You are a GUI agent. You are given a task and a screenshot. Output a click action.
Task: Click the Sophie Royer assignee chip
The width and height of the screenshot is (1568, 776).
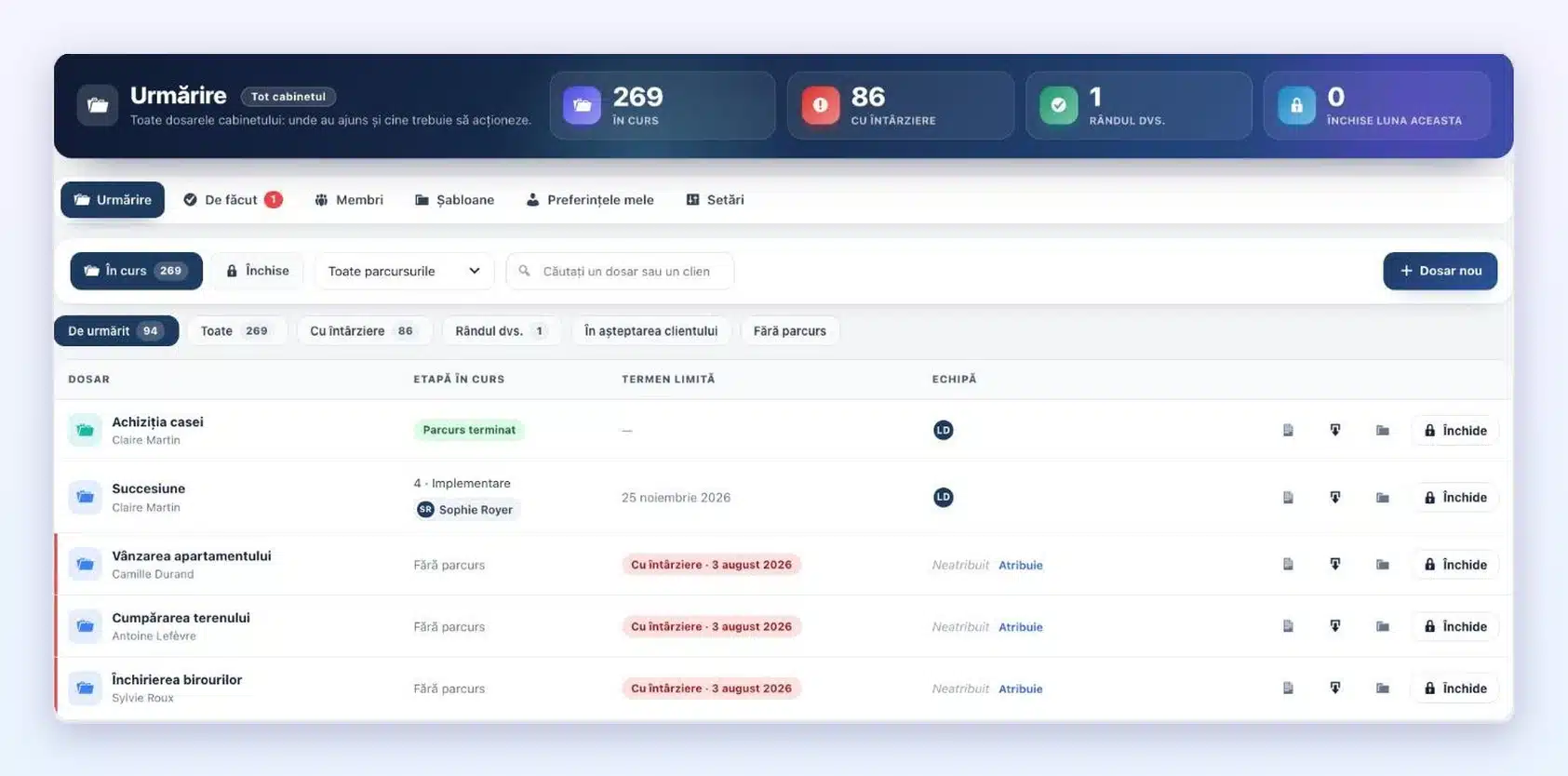(x=465, y=509)
